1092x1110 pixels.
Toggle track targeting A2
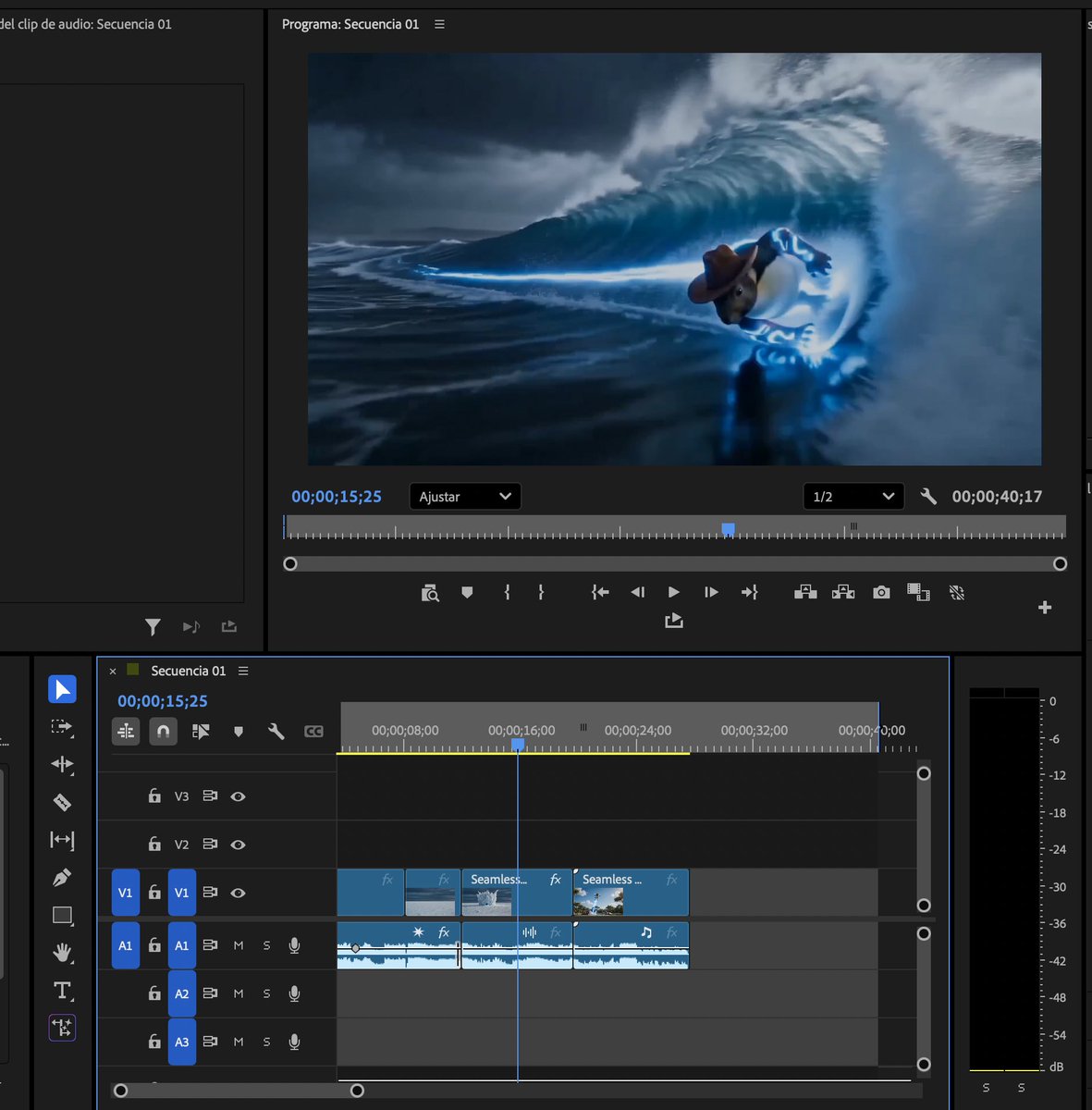tap(182, 993)
